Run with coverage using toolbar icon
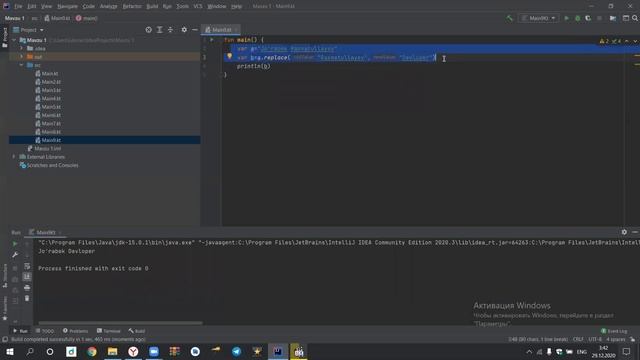The height and width of the screenshot is (360, 640). [x=588, y=18]
